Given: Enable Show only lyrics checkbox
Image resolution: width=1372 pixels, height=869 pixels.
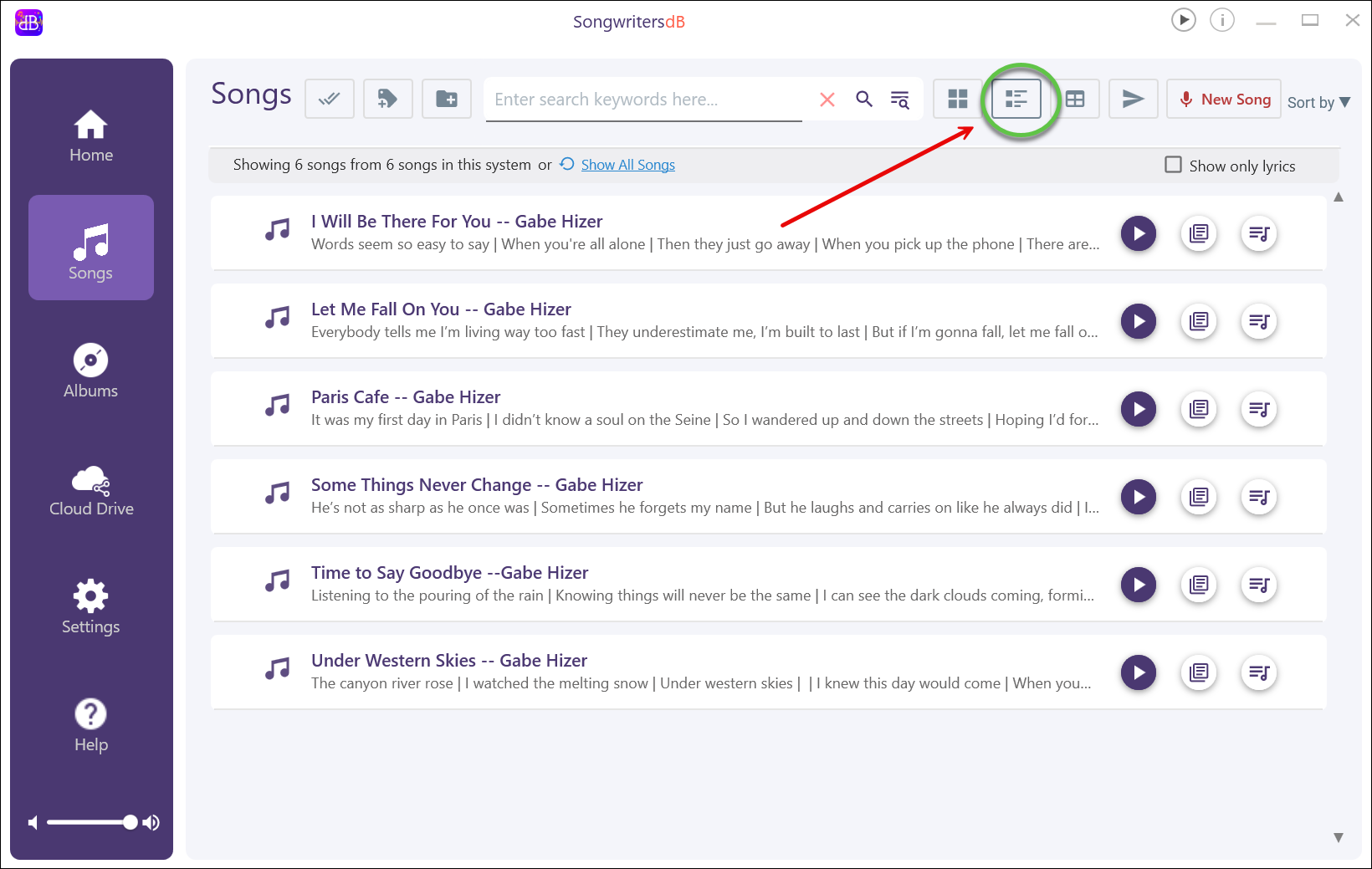Looking at the screenshot, I should tap(1174, 165).
